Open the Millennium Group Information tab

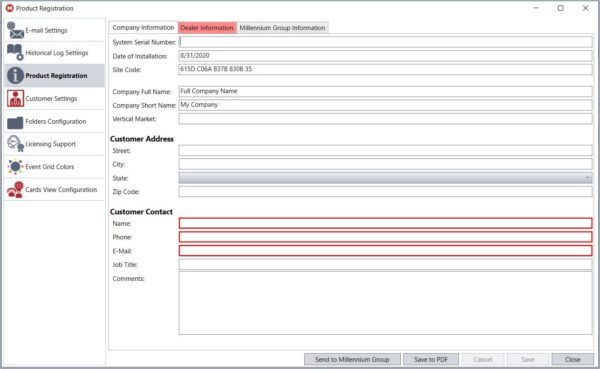pos(282,28)
